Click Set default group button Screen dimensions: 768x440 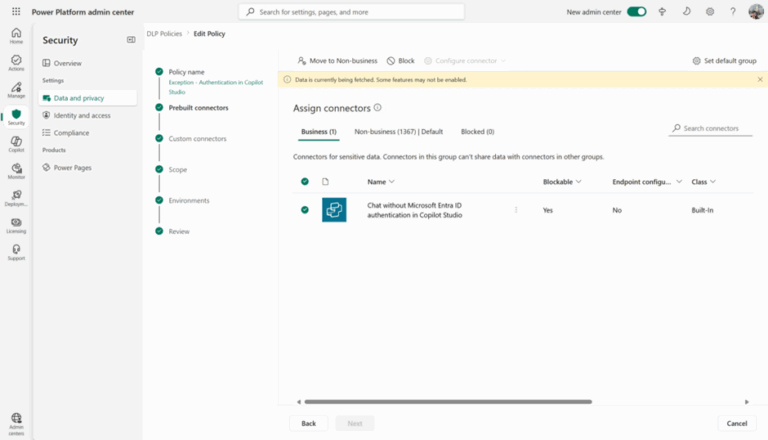pos(724,61)
